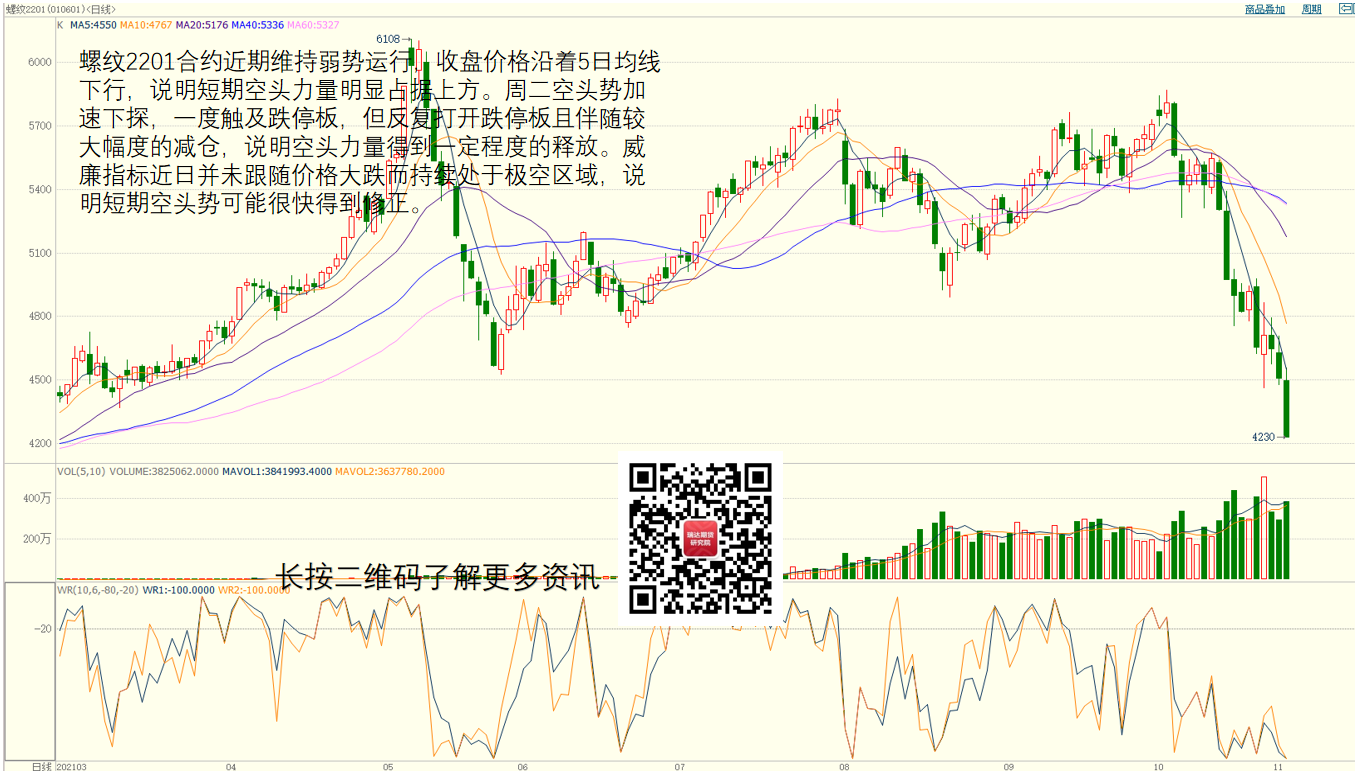
Task: Click the 日线 period label at bottom left
Action: (x=41, y=767)
